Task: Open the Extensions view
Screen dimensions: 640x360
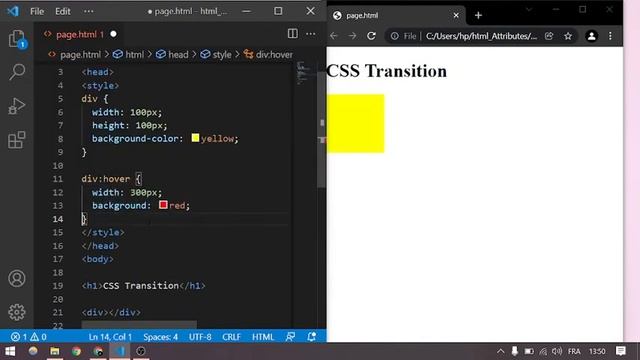Action: pos(17,140)
